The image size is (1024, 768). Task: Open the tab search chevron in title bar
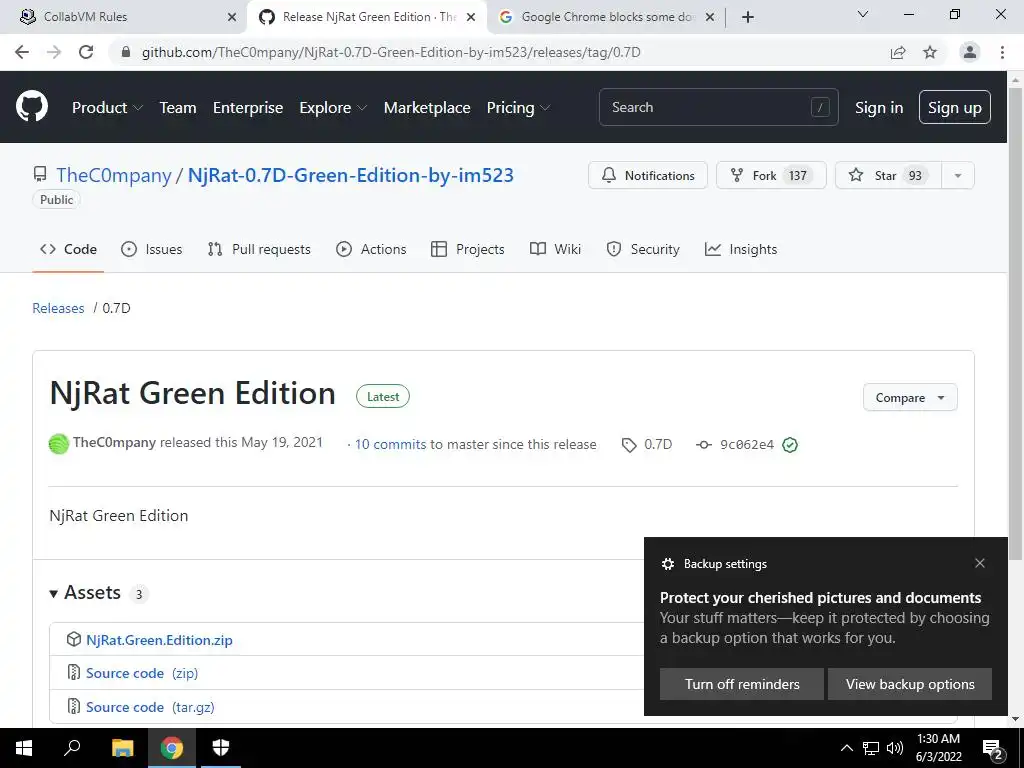862,14
